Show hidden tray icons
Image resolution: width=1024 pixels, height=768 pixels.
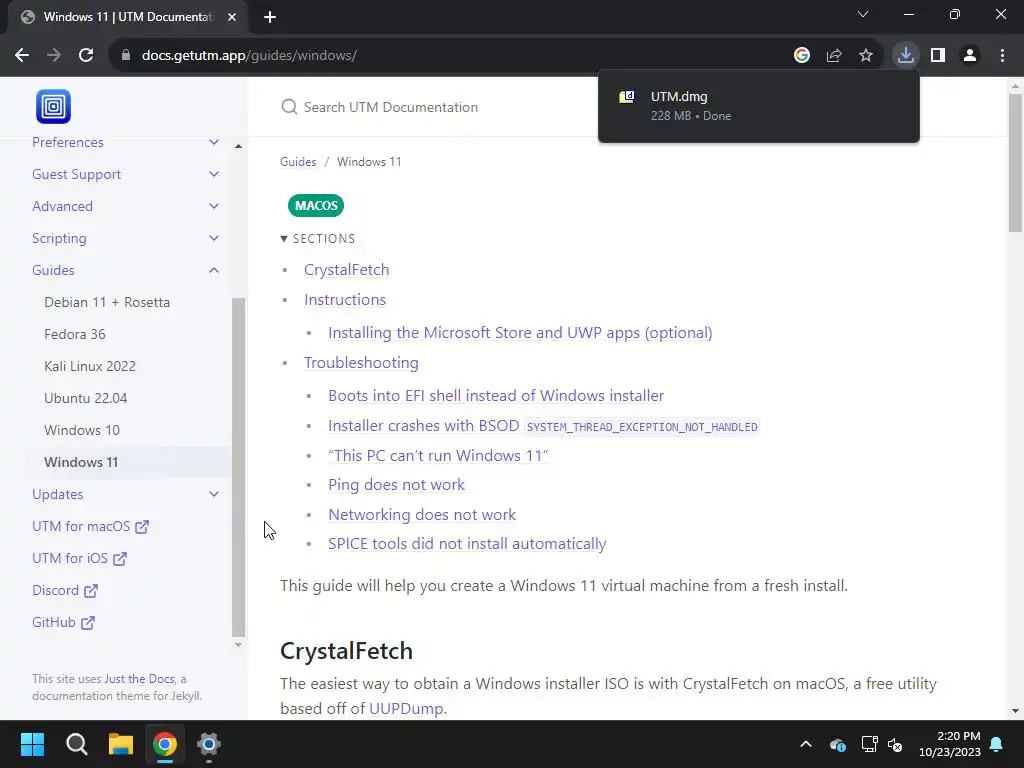tap(806, 744)
